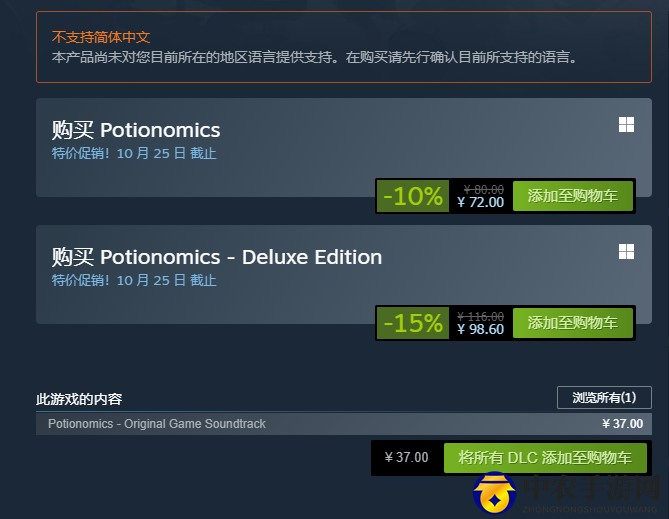Open 浏览所有(1) DLC list
669x519 pixels.
(604, 397)
